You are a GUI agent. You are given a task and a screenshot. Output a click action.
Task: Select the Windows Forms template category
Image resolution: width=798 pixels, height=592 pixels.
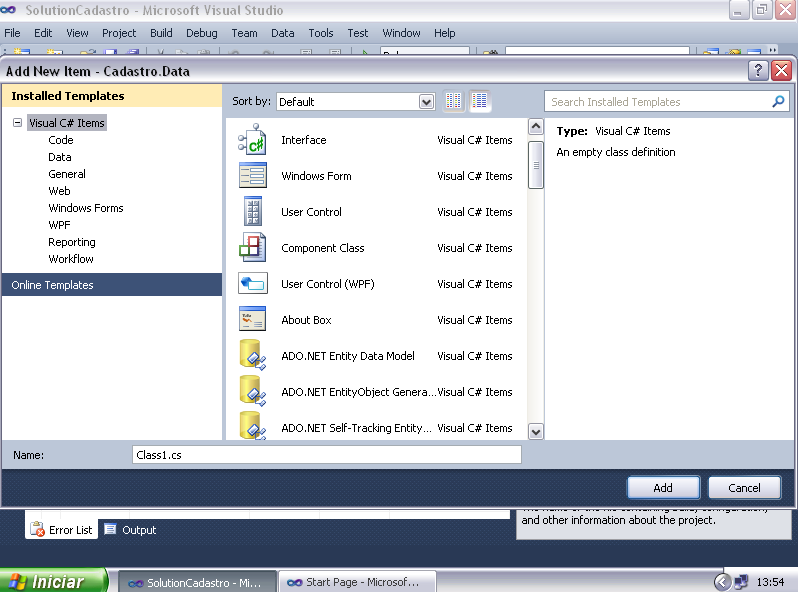point(86,208)
